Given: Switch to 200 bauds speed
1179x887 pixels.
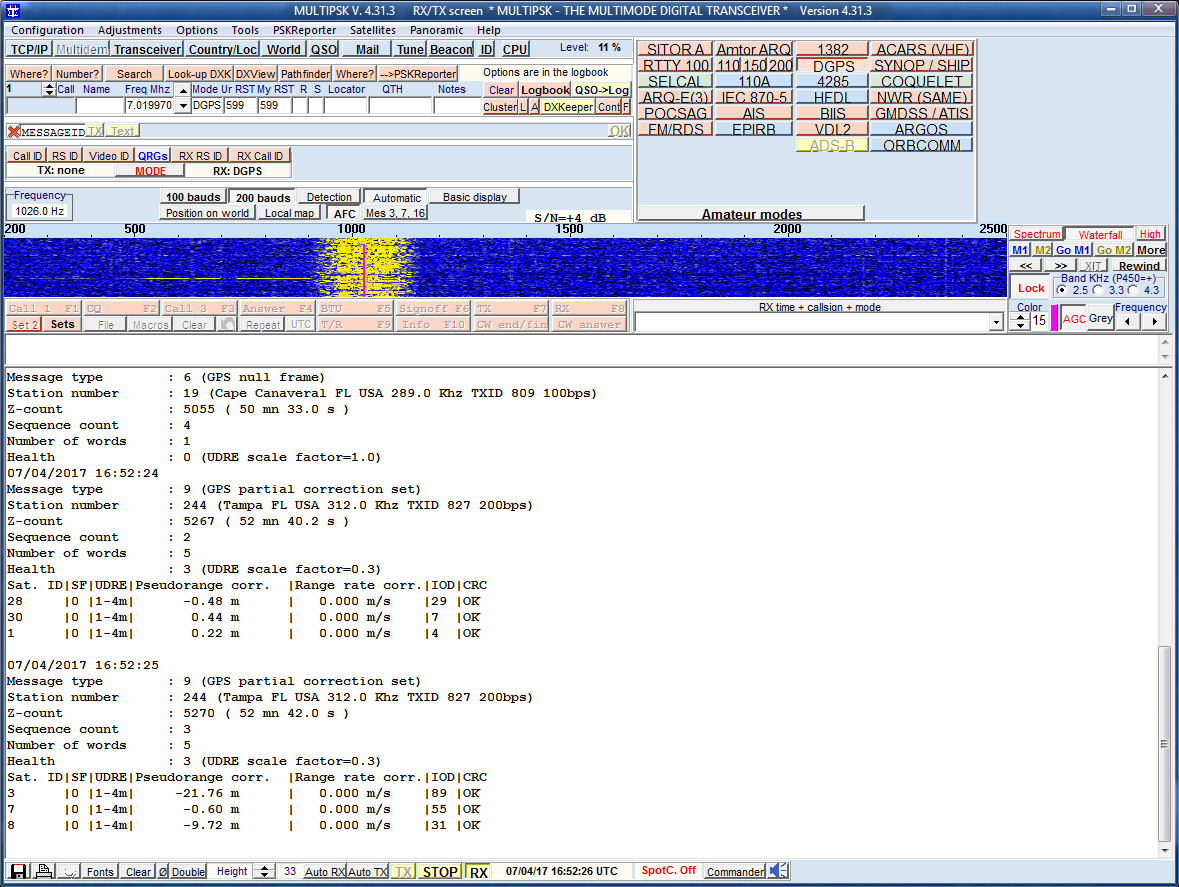Looking at the screenshot, I should 262,198.
